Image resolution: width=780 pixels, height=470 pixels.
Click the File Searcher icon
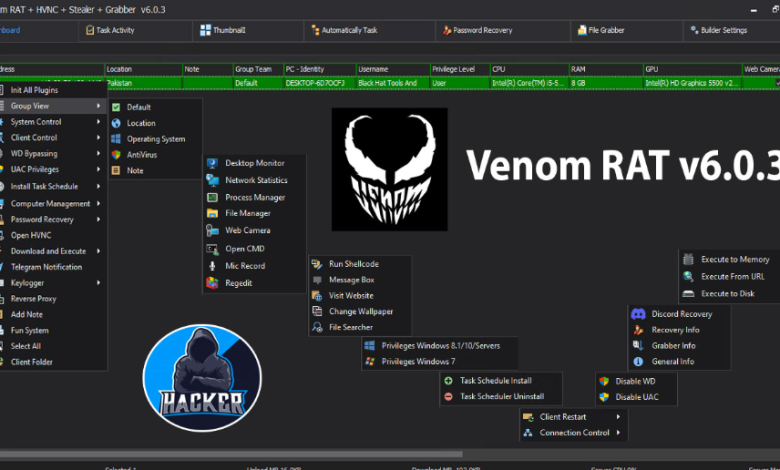tap(317, 327)
